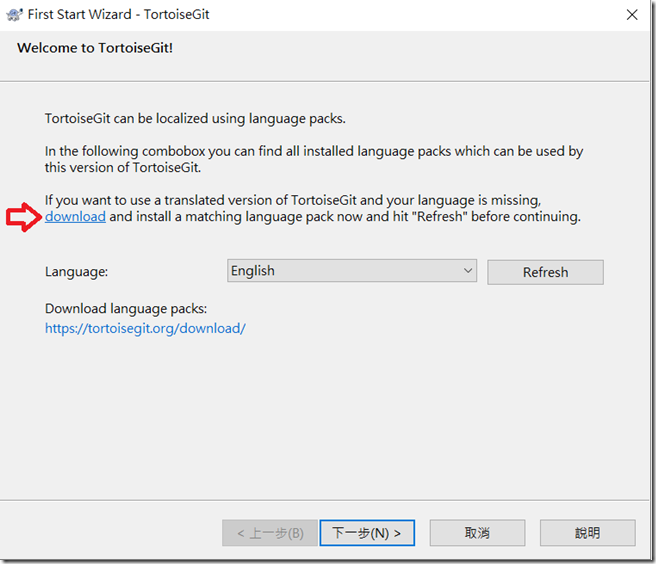656x564 pixels.
Task: Close the First Start Wizard window
Action: pos(632,15)
